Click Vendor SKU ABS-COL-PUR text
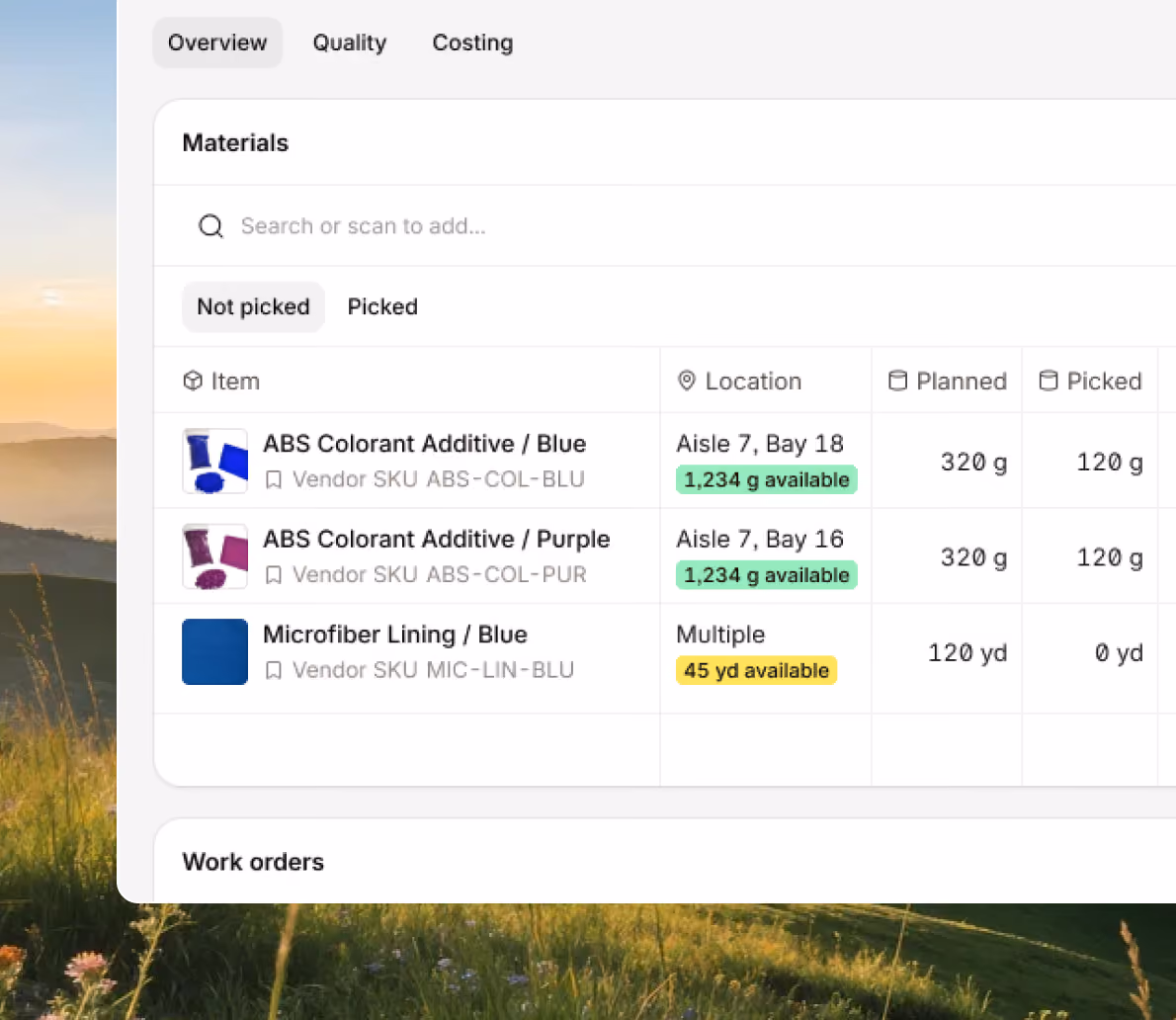The width and height of the screenshot is (1176, 1020). coord(440,574)
